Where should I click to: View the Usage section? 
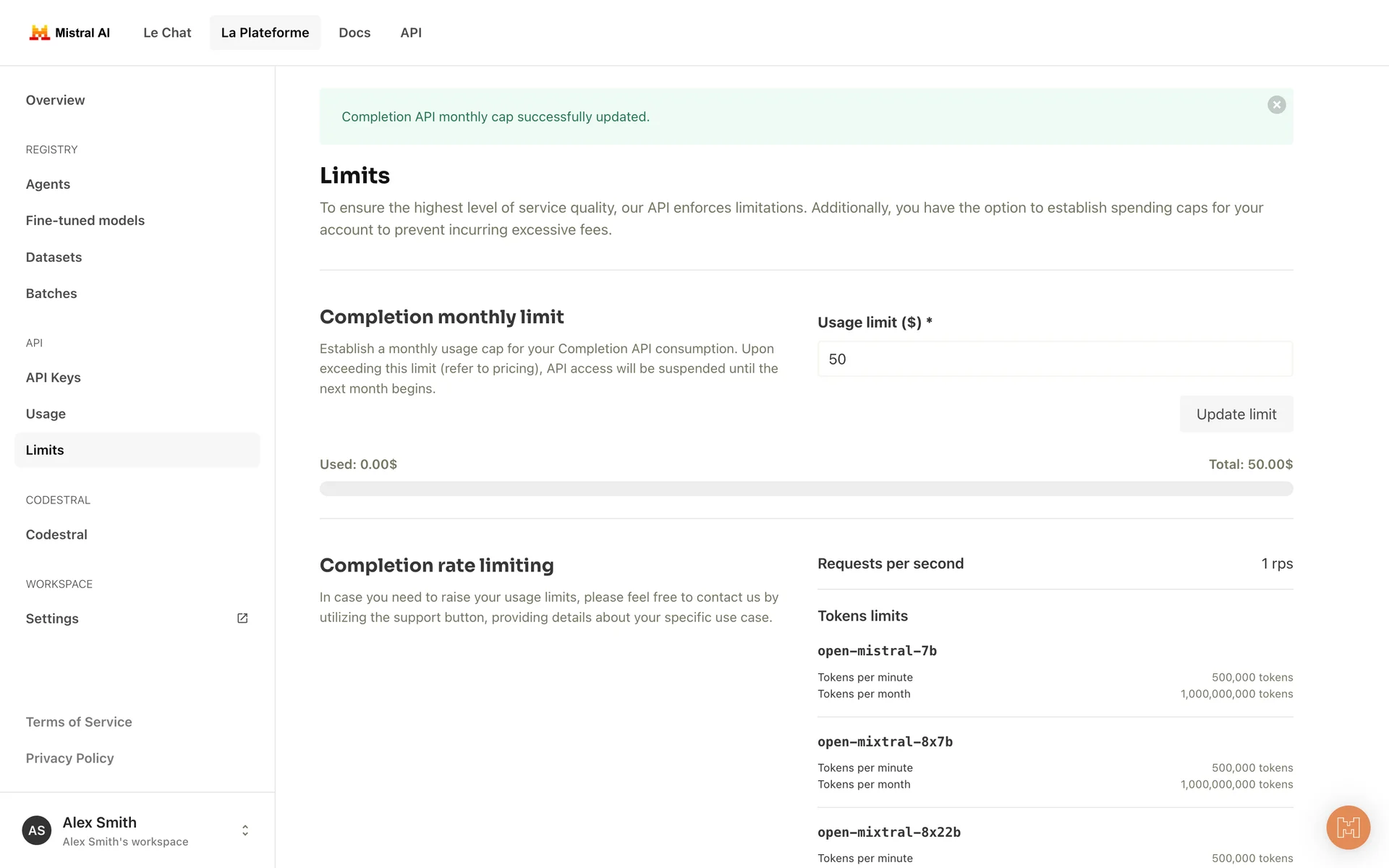(46, 414)
